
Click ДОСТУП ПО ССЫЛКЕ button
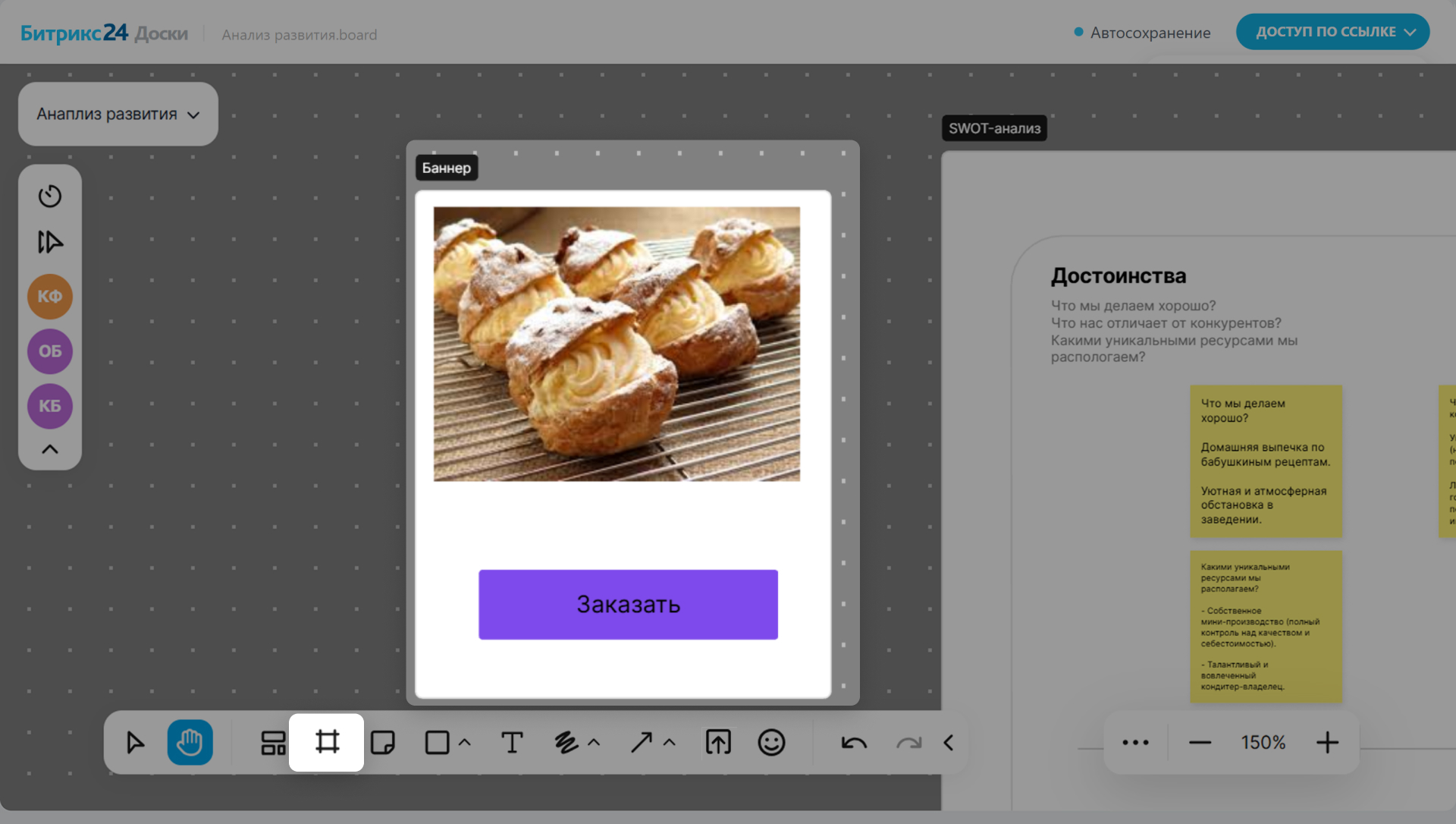pos(1332,32)
